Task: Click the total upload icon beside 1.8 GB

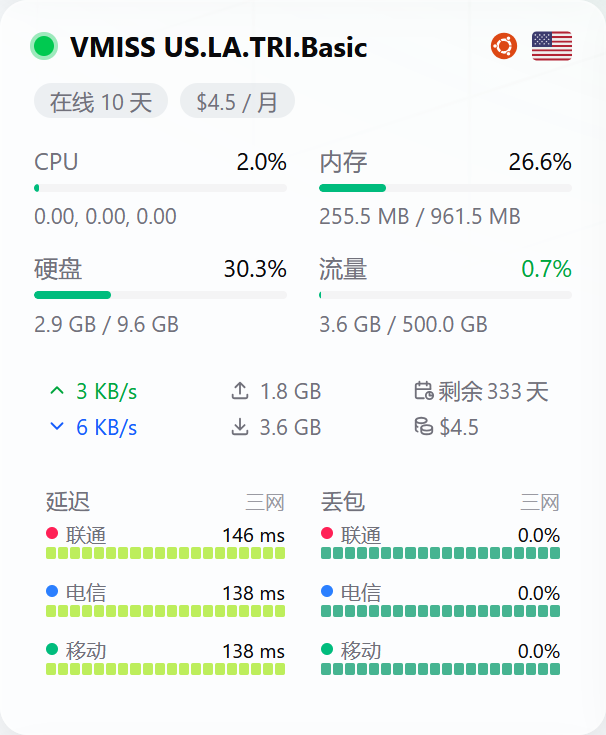Action: 240,391
